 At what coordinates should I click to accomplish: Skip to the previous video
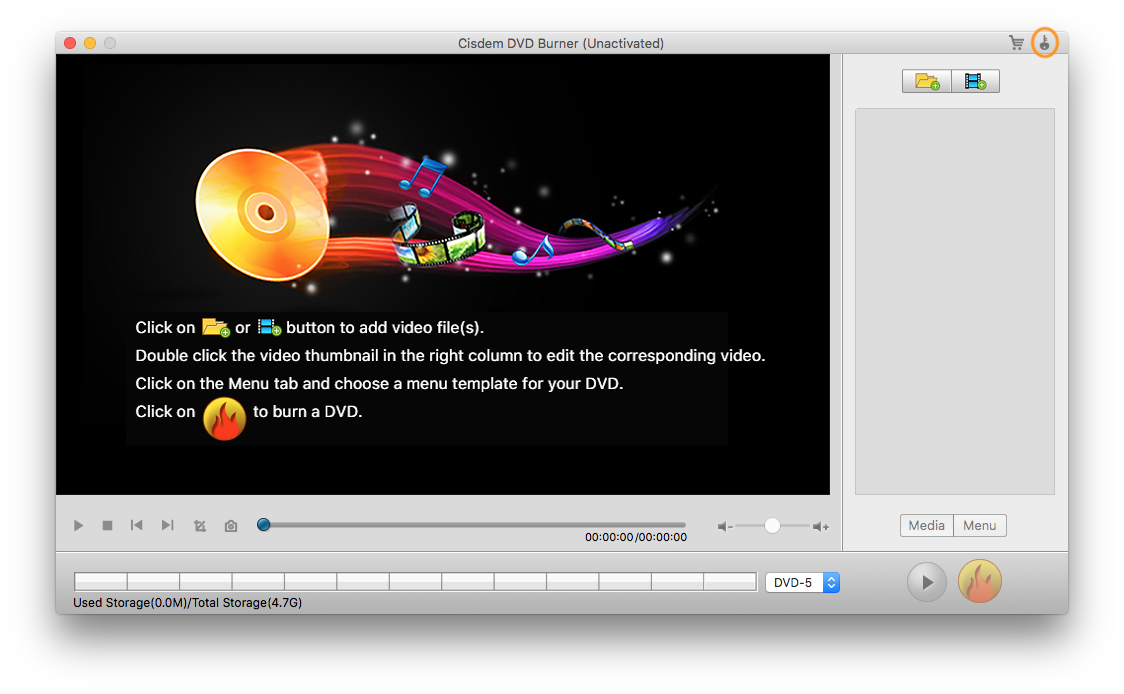pos(136,526)
